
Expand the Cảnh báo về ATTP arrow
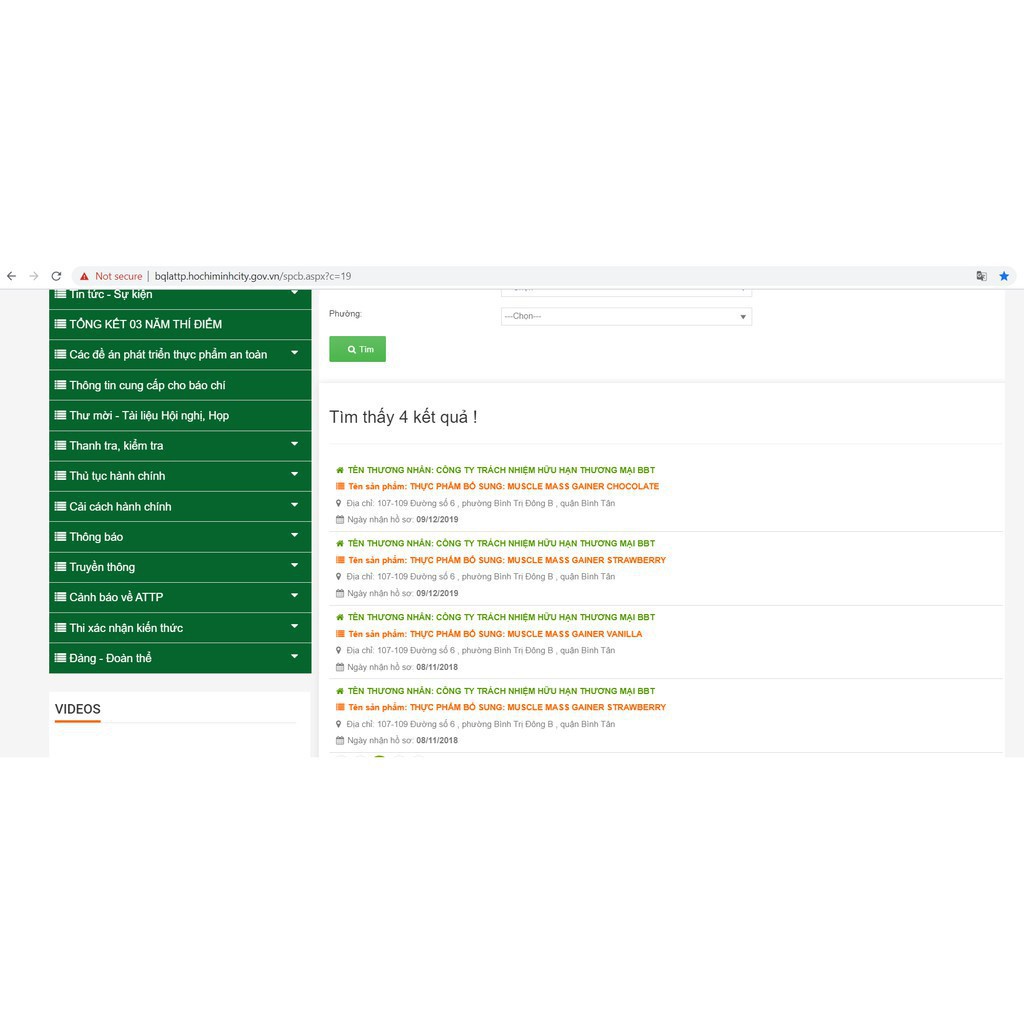pyautogui.click(x=294, y=597)
